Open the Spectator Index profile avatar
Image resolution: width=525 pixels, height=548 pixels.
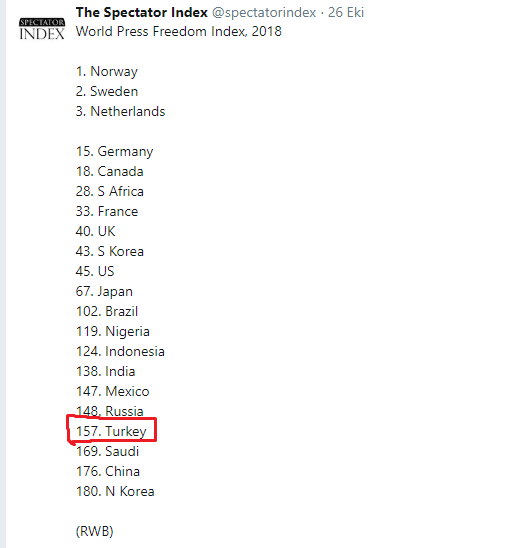42,29
